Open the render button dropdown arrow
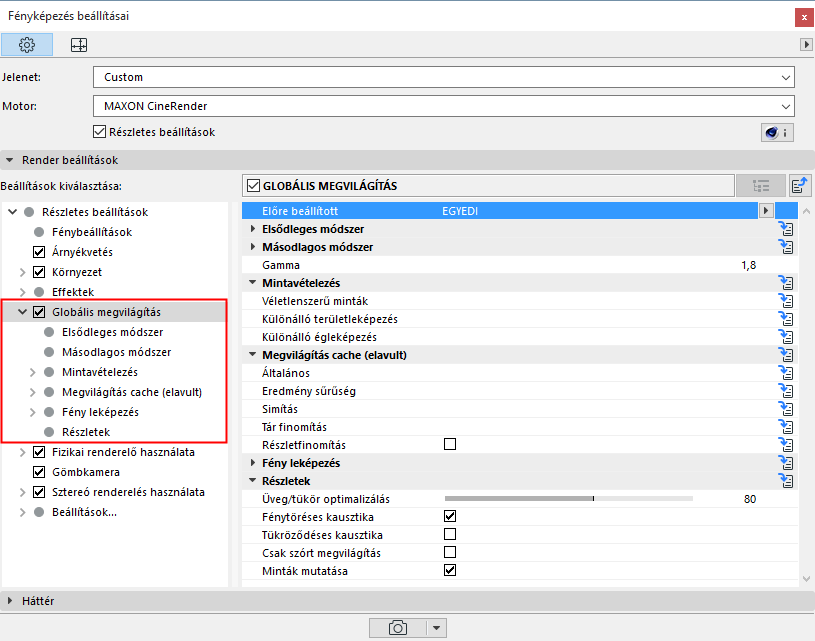This screenshot has height=641, width=815. point(437,628)
